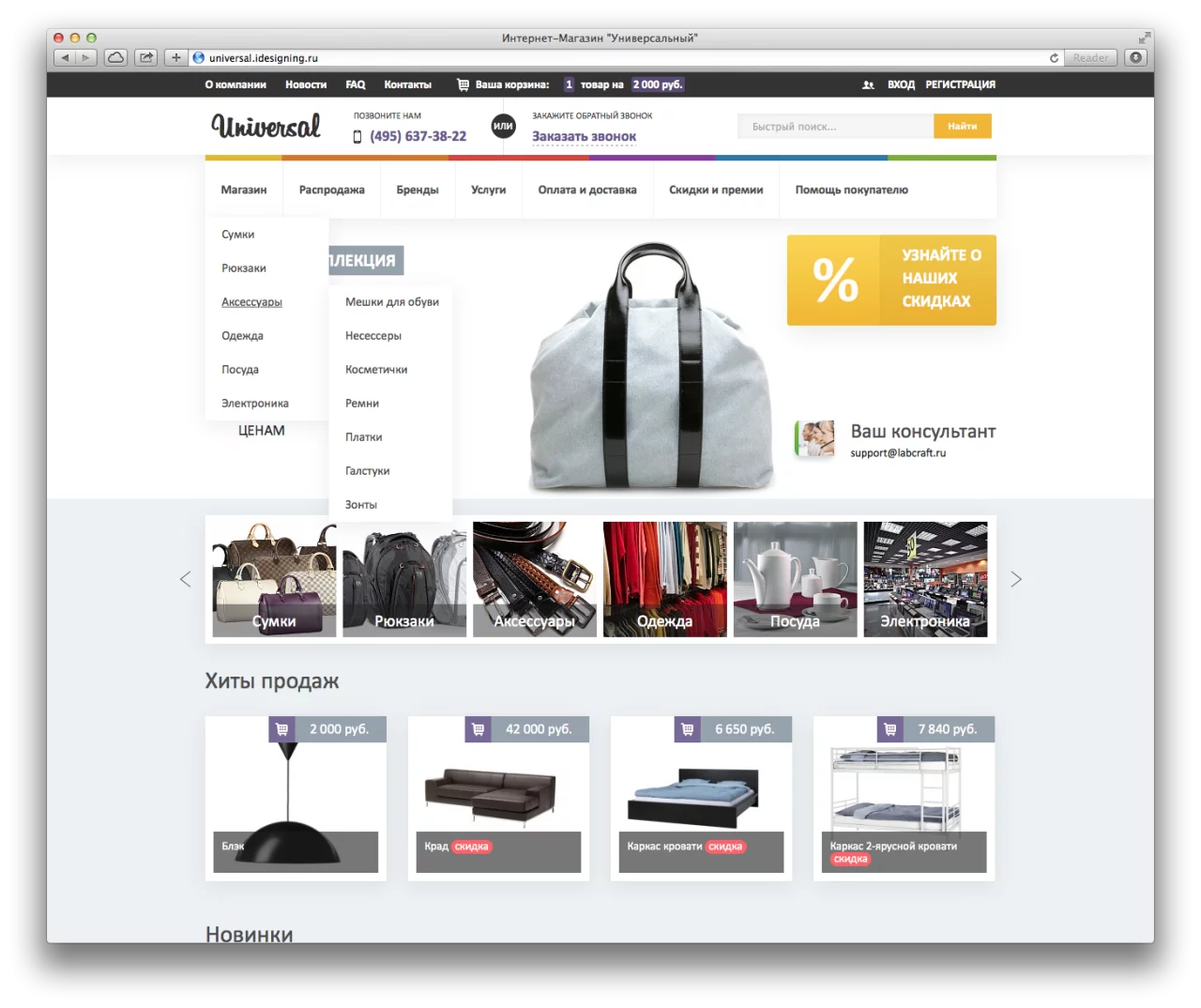
Task: Click the Заказать звонок link
Action: (x=584, y=137)
